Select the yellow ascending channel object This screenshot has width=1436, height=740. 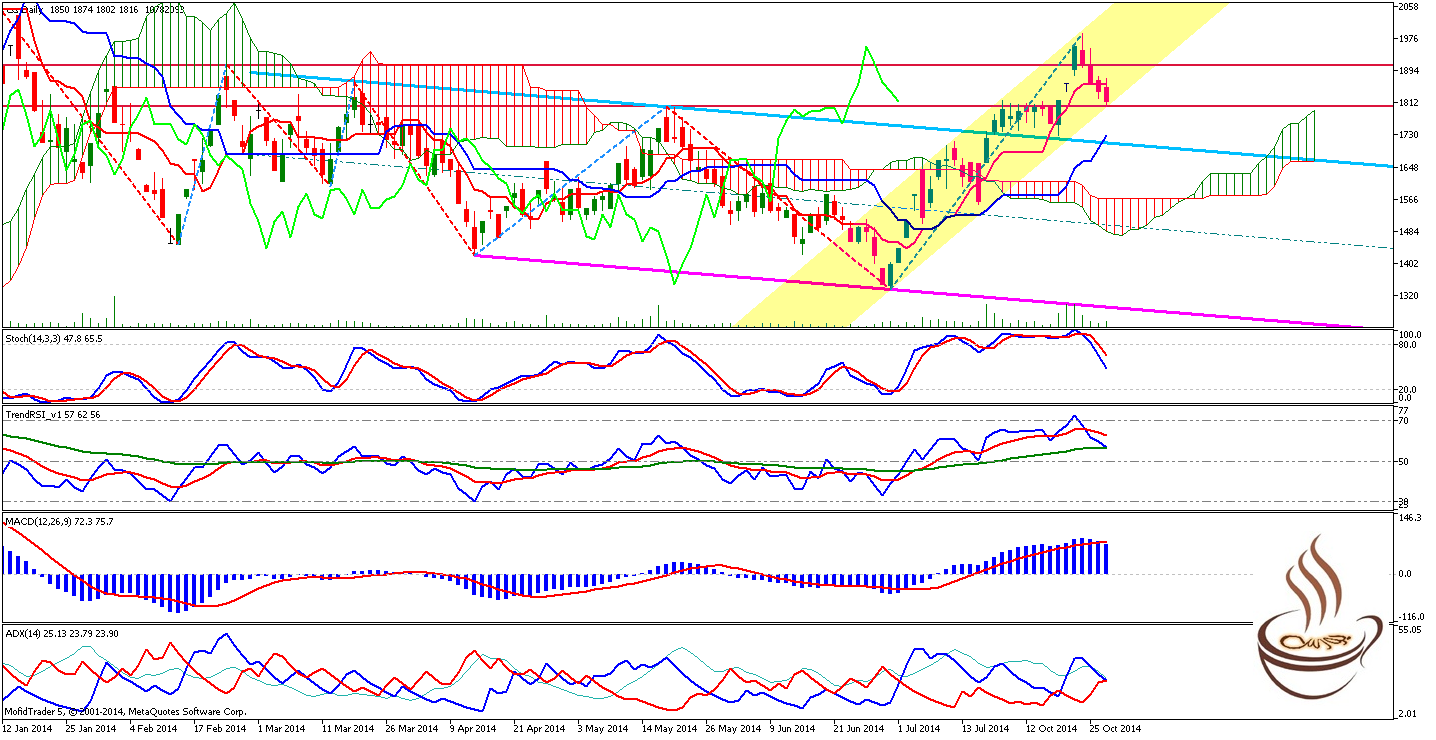click(980, 165)
